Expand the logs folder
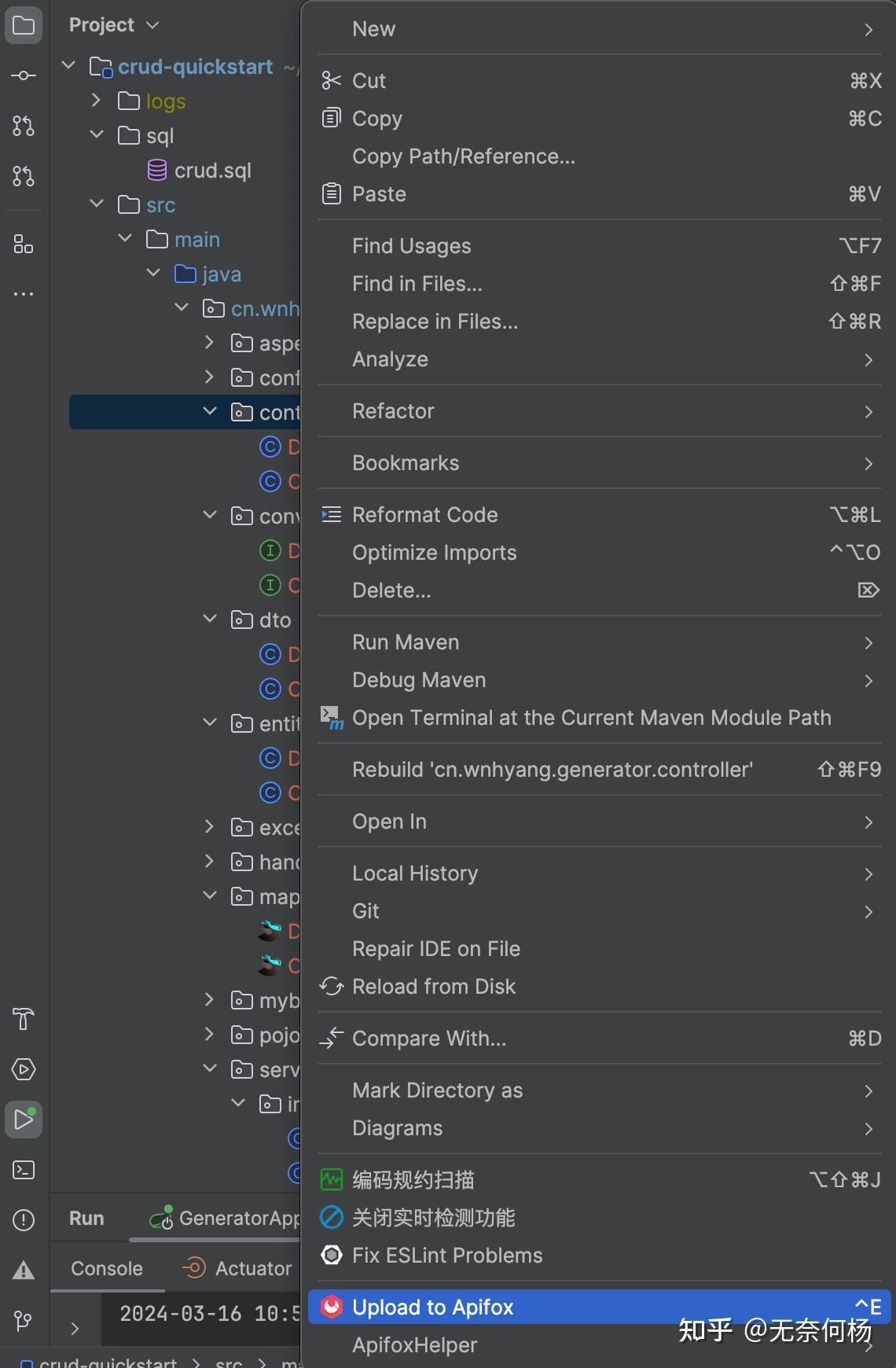 pos(96,101)
